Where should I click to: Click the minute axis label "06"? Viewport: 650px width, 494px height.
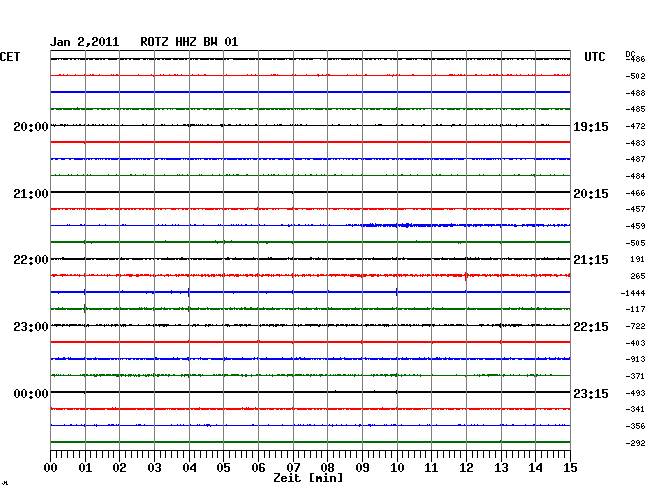click(258, 468)
